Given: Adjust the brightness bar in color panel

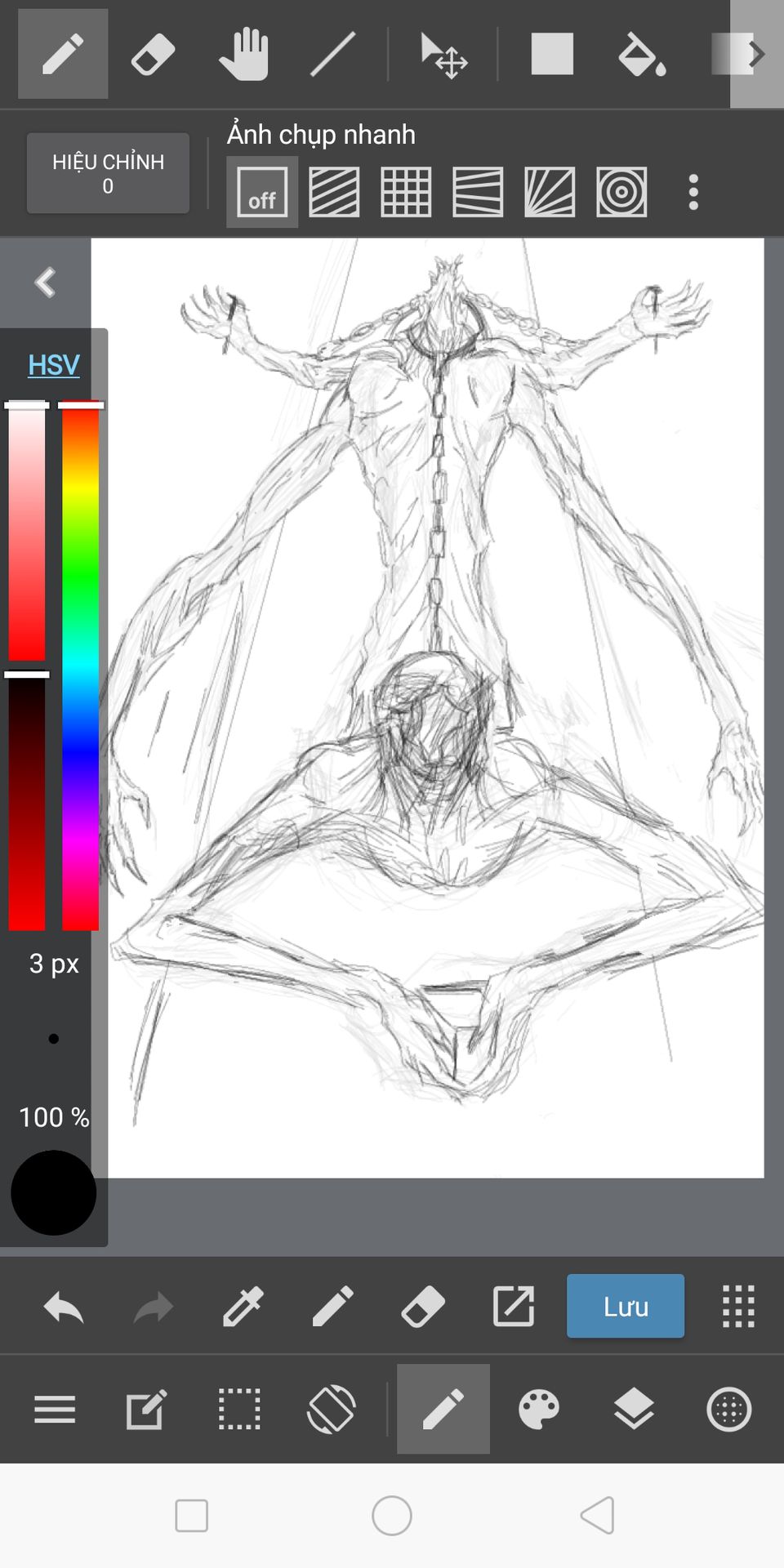Looking at the screenshot, I should click(27, 800).
